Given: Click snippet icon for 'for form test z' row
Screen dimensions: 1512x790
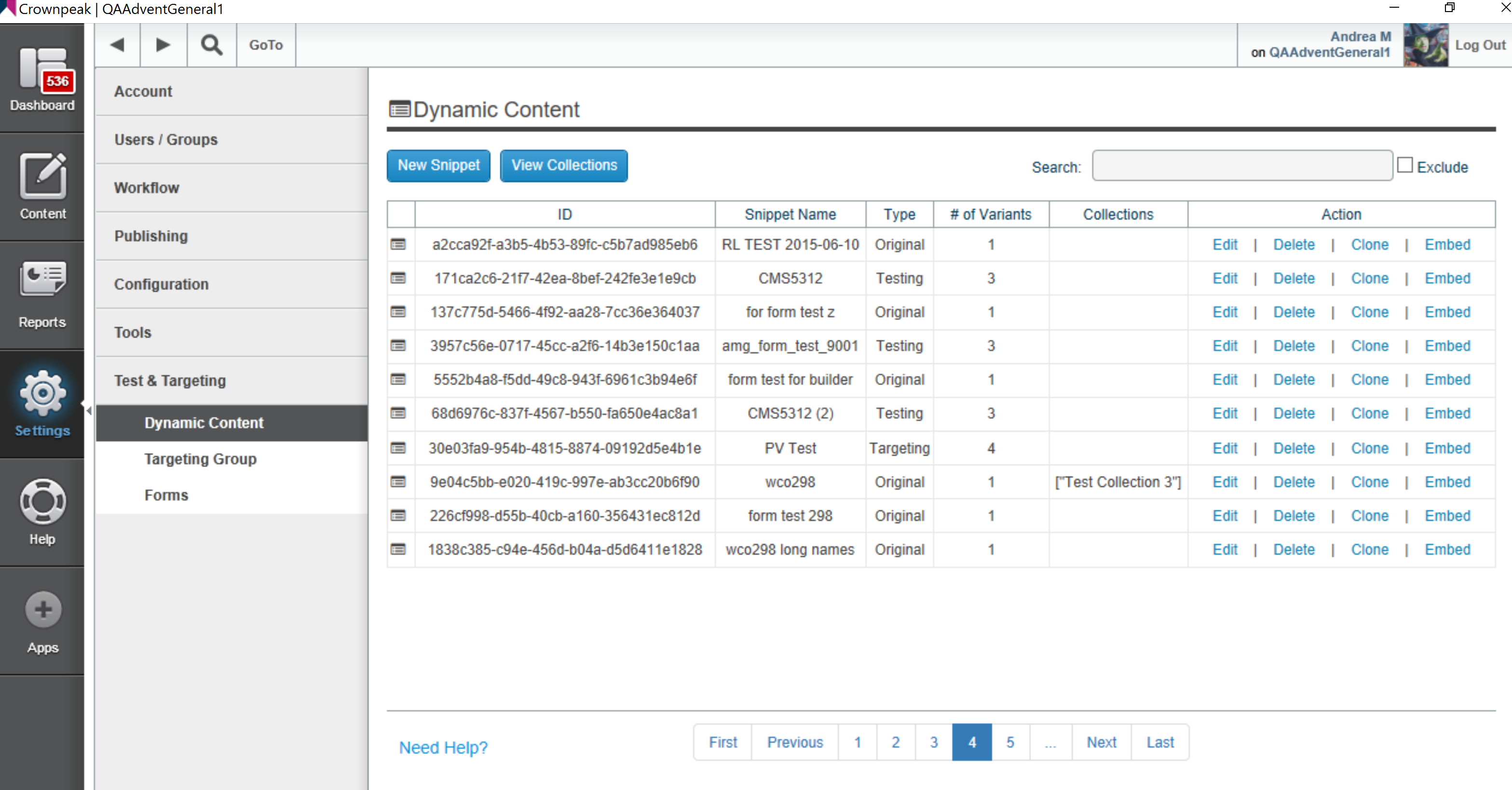Looking at the screenshot, I should [x=398, y=311].
